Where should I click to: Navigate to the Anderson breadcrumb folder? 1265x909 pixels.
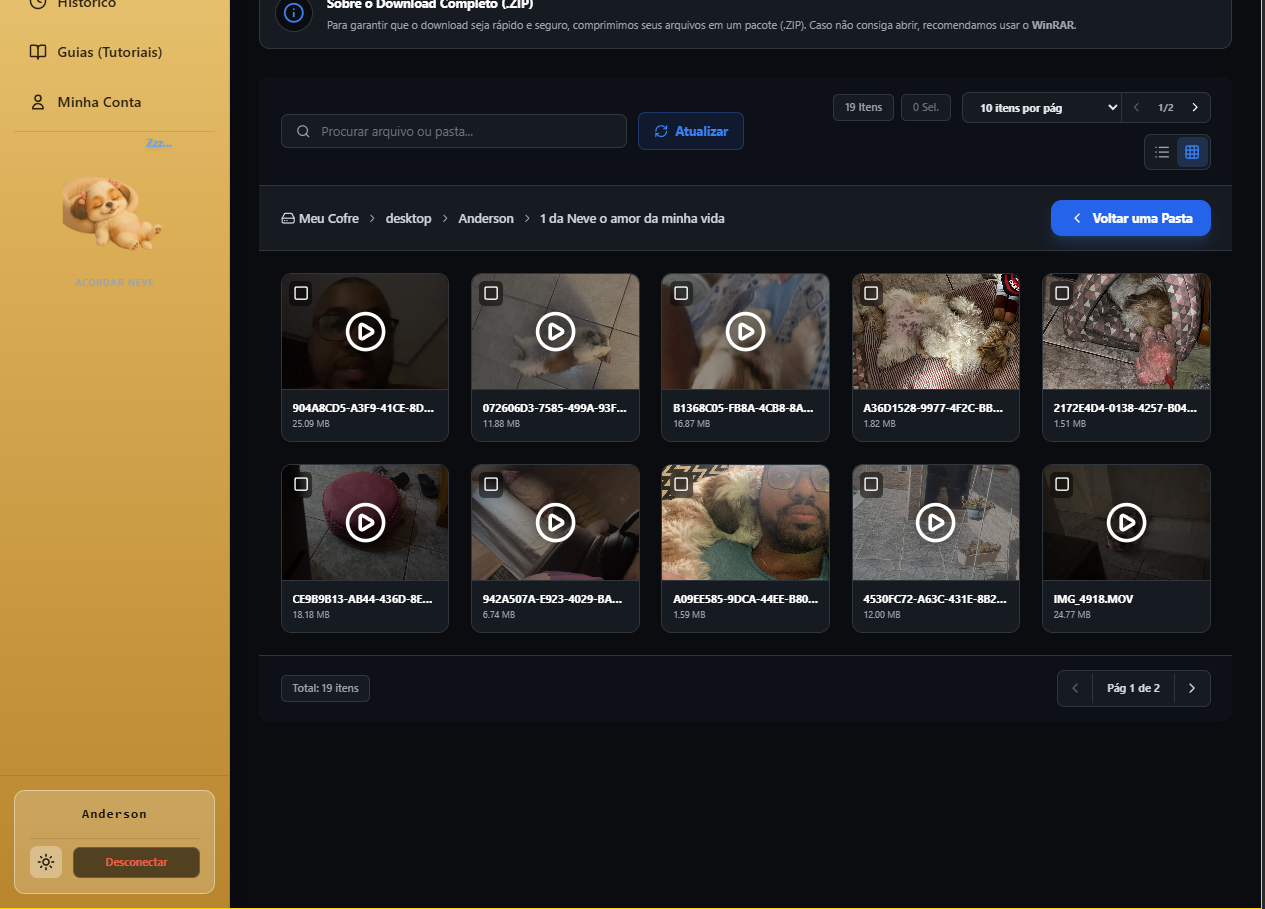coord(486,218)
